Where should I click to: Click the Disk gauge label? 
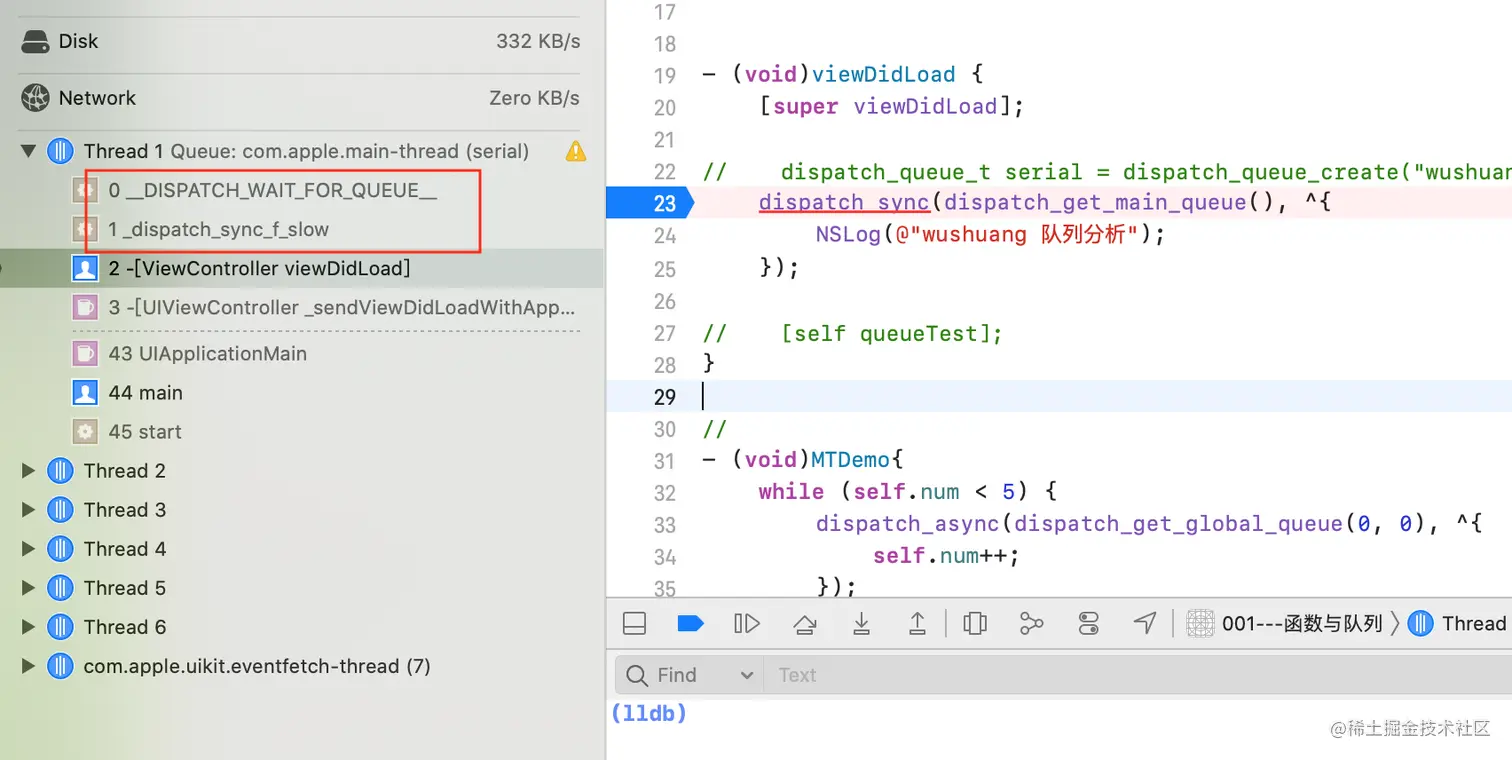(x=78, y=42)
